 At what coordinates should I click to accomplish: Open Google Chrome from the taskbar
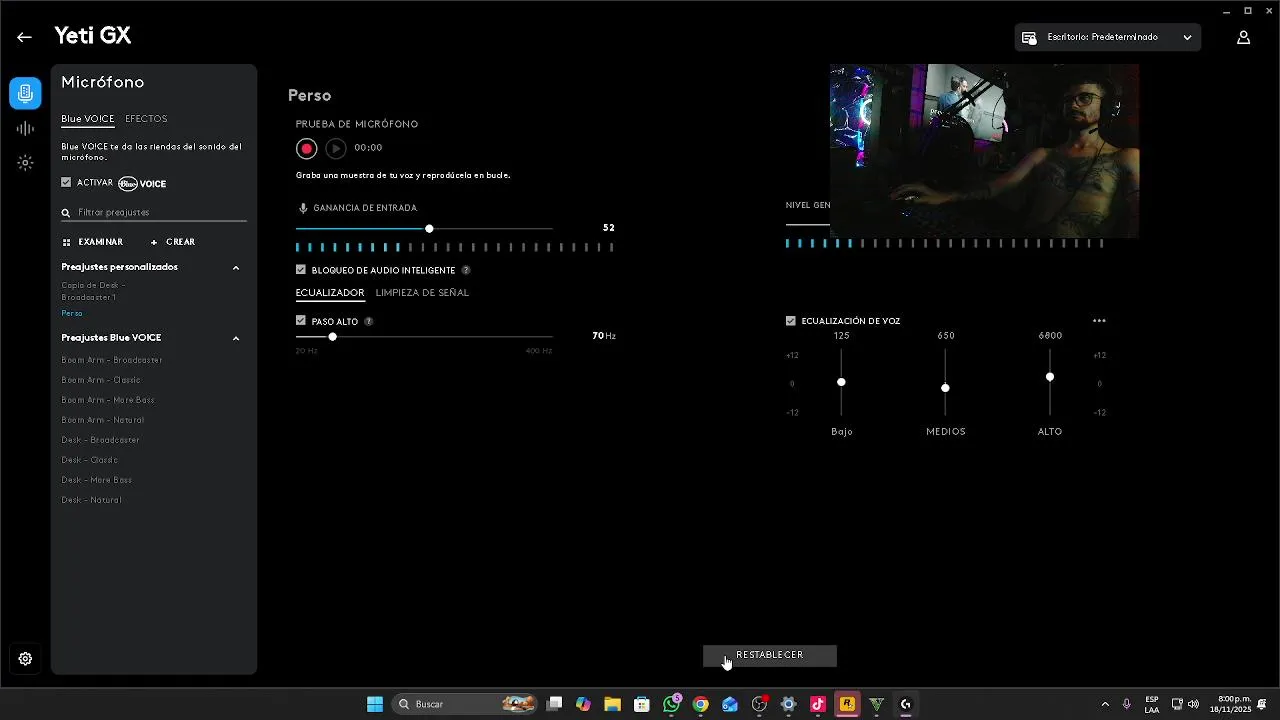[x=701, y=704]
